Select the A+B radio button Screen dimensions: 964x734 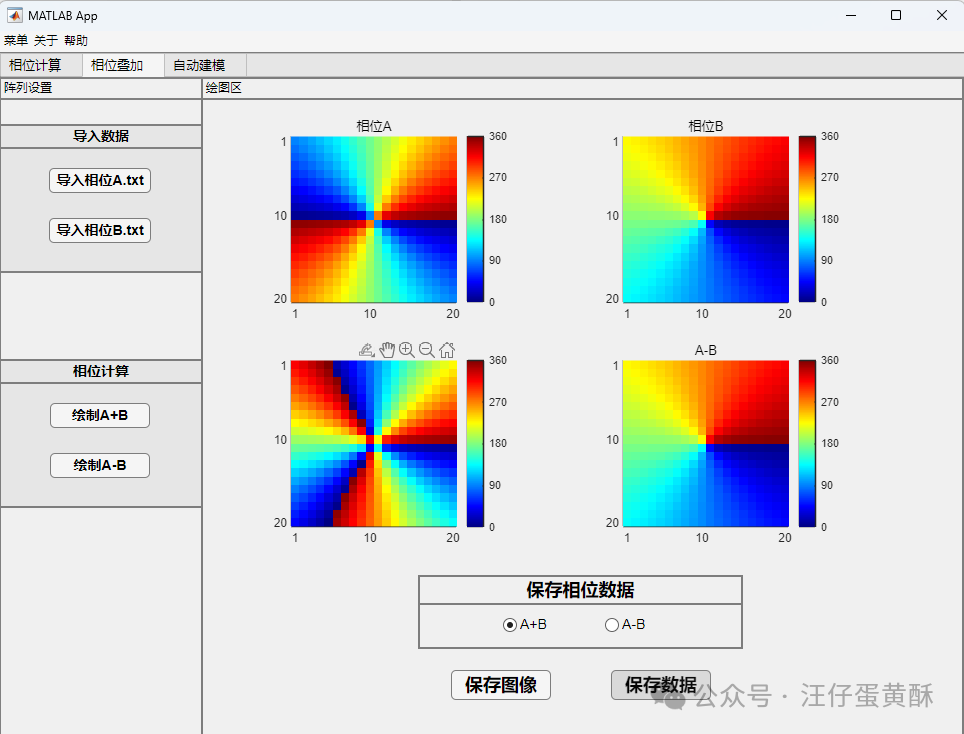(510, 625)
